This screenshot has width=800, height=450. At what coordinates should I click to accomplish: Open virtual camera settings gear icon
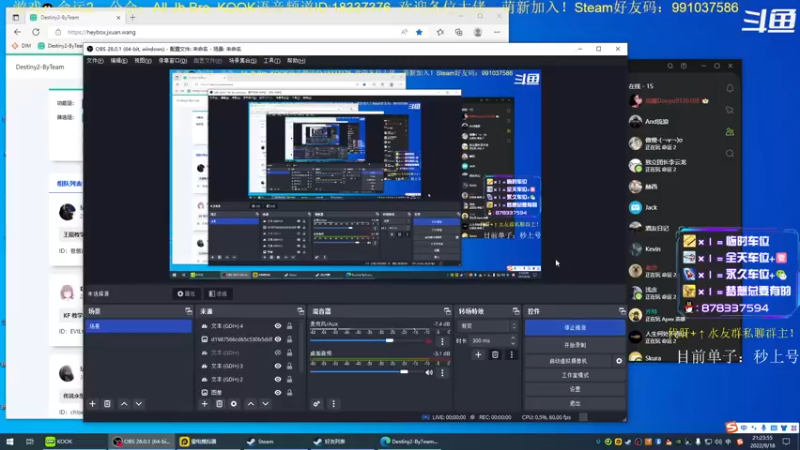point(619,361)
